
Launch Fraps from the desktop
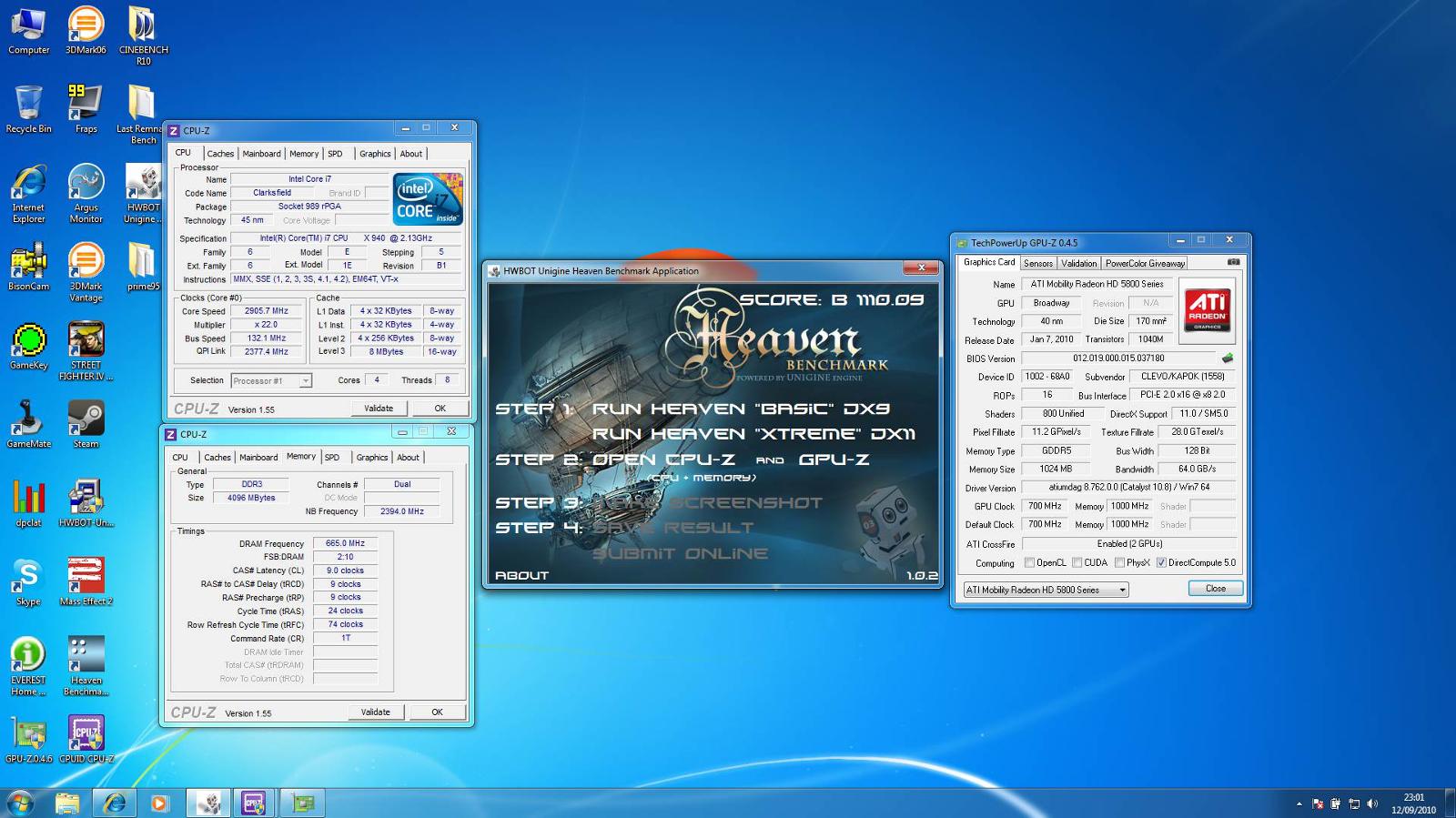coord(86,109)
